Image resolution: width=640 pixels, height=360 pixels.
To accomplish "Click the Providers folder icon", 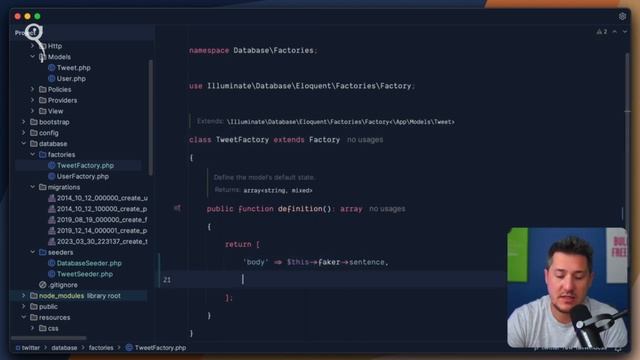I will (x=42, y=100).
